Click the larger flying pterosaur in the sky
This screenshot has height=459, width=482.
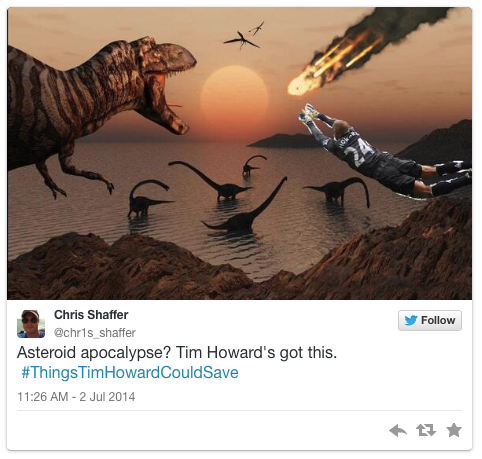tap(241, 41)
